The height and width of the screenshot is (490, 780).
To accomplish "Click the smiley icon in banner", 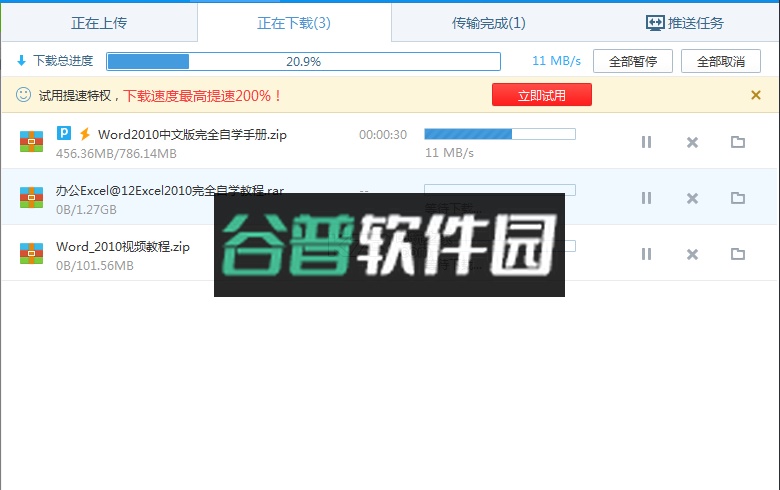I will [x=23, y=95].
